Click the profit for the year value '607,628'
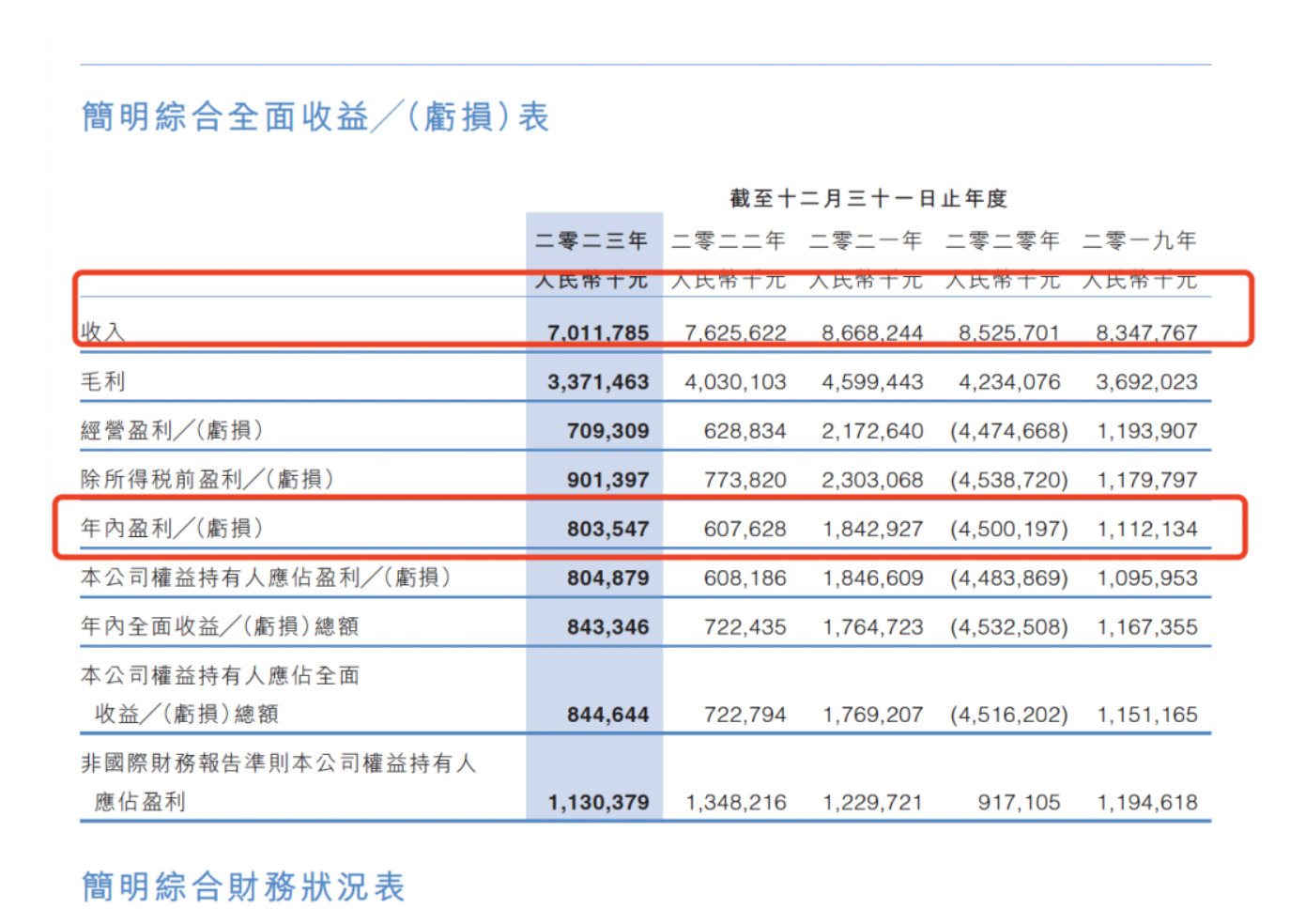 point(745,529)
